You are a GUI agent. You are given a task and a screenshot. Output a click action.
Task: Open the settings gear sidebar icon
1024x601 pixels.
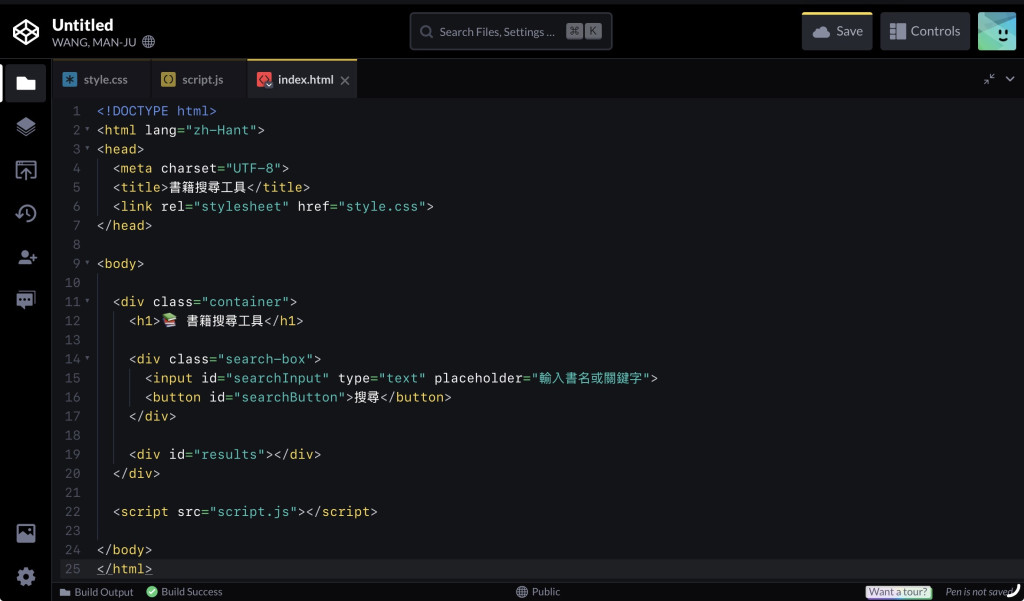(25, 577)
